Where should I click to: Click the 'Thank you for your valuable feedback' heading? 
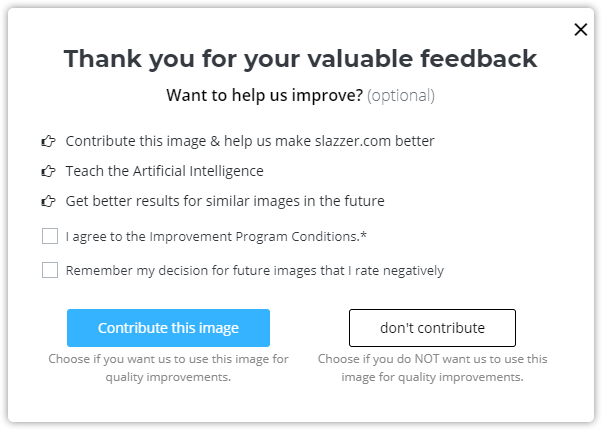click(300, 59)
